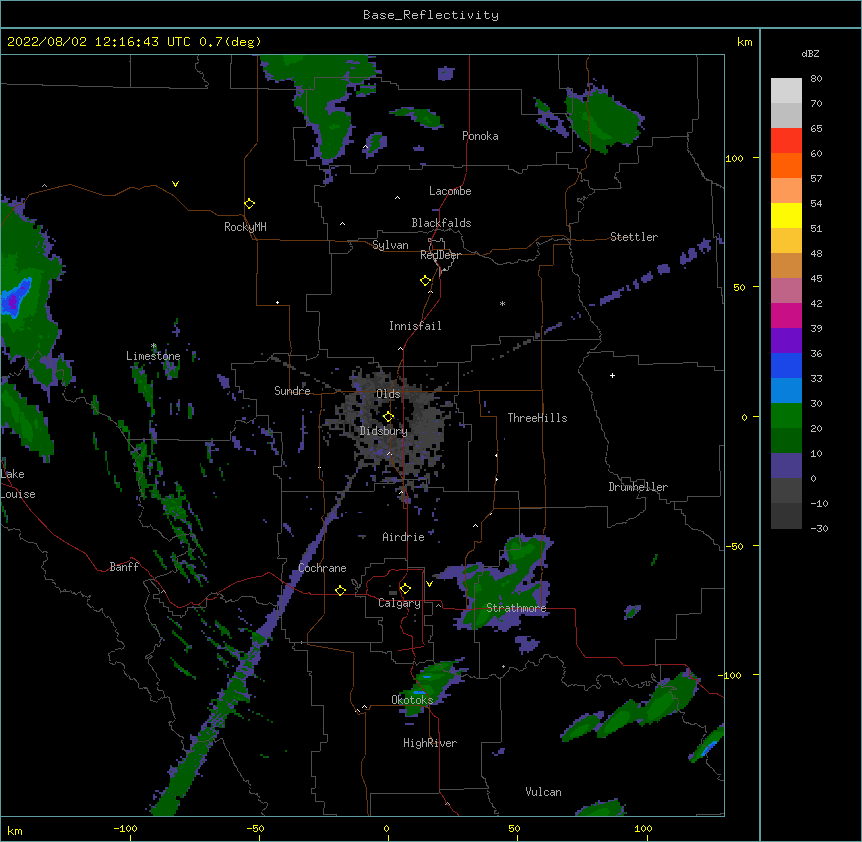Pick the bright orange 57-60 dBZ swatch

coord(786,165)
